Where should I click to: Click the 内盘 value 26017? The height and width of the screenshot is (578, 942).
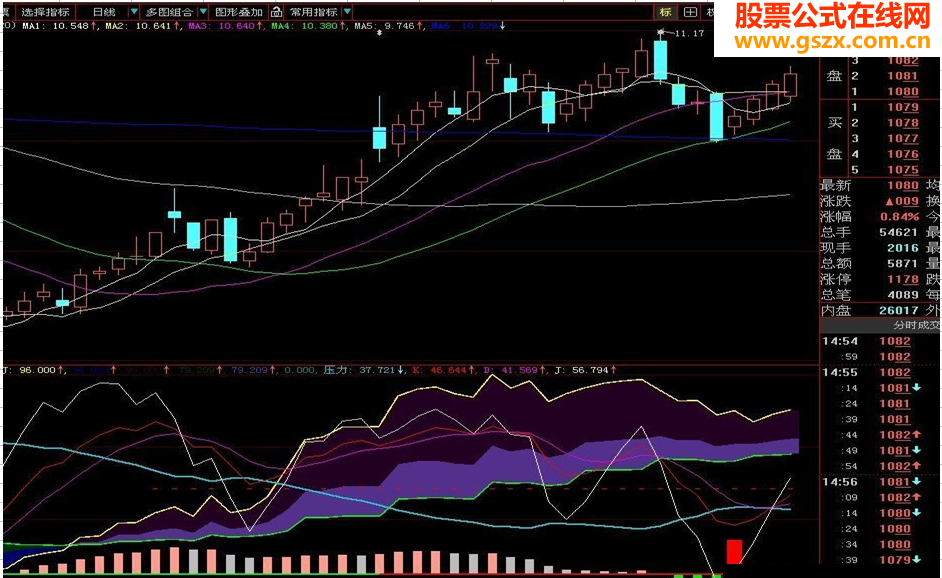click(899, 310)
